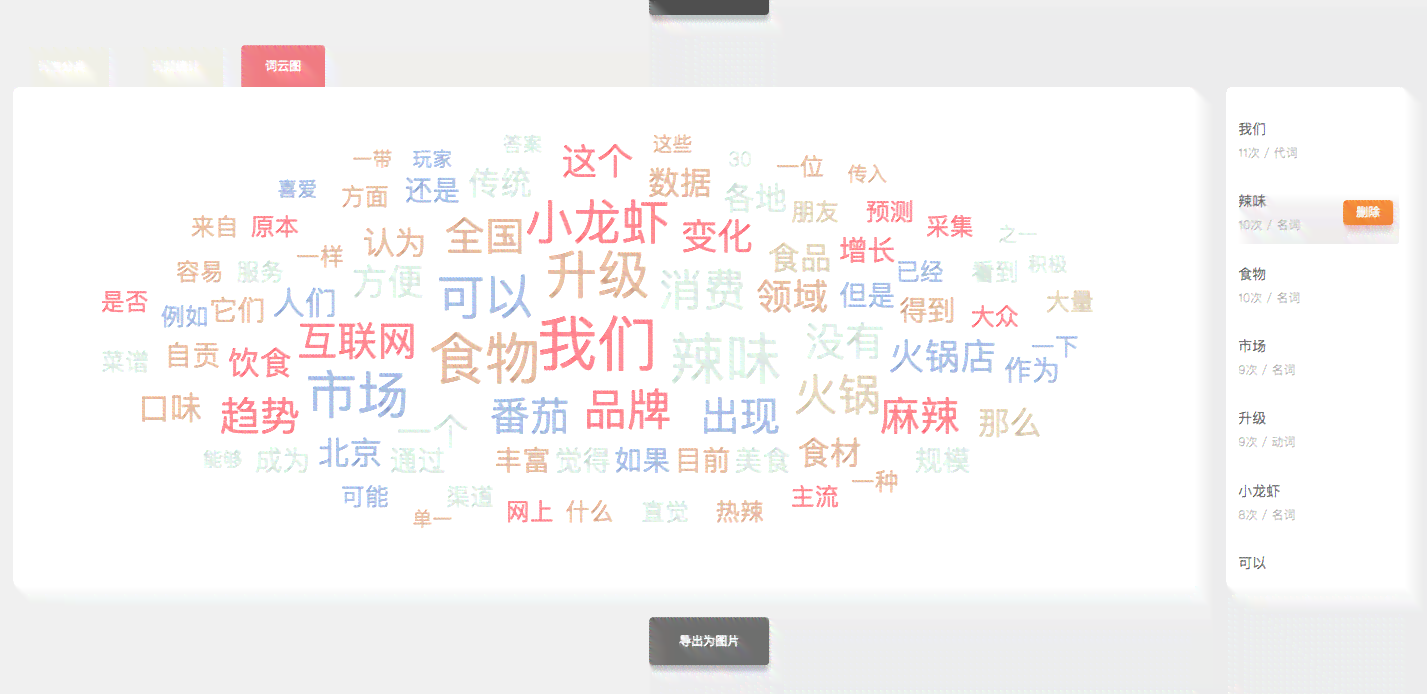Select the 词云图 tab
The width and height of the screenshot is (1427, 694).
click(x=283, y=66)
